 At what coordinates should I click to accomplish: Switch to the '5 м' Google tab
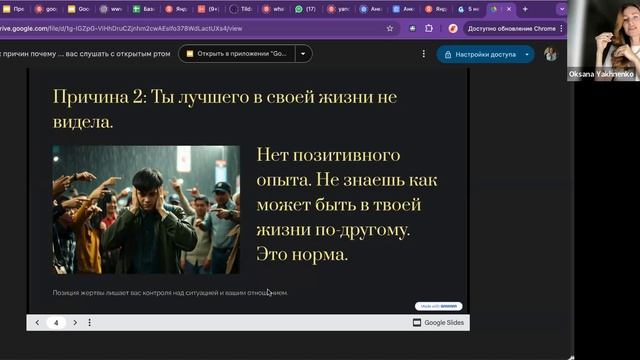click(x=468, y=9)
